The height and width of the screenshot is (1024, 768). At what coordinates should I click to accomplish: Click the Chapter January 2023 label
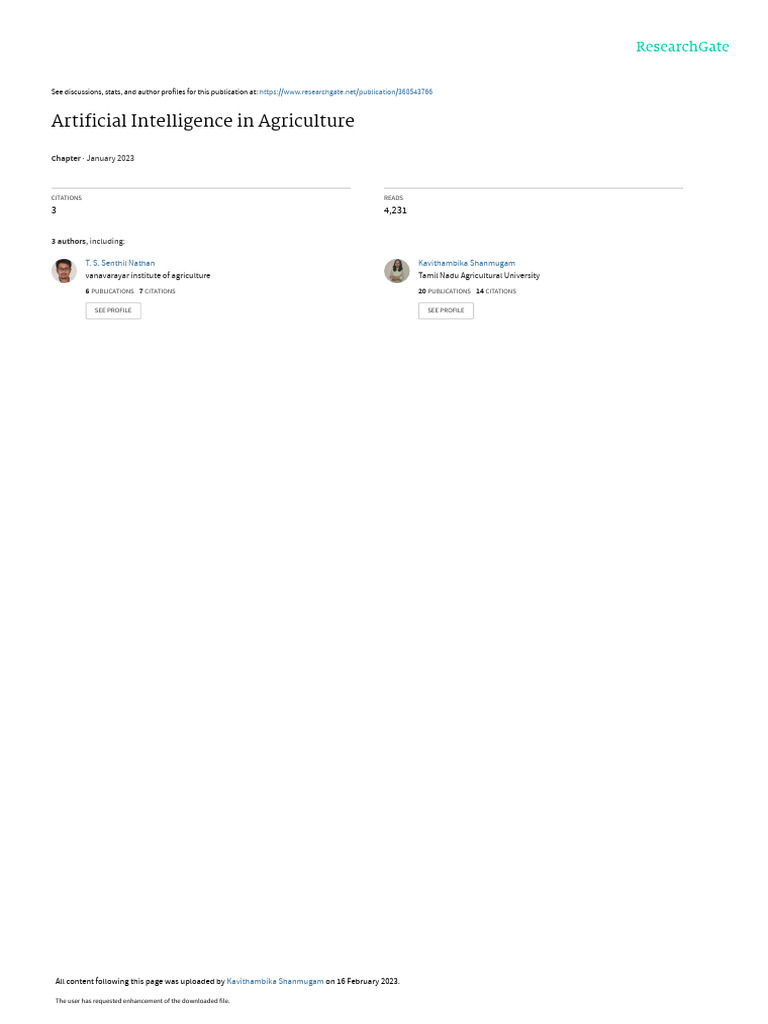[x=93, y=158]
